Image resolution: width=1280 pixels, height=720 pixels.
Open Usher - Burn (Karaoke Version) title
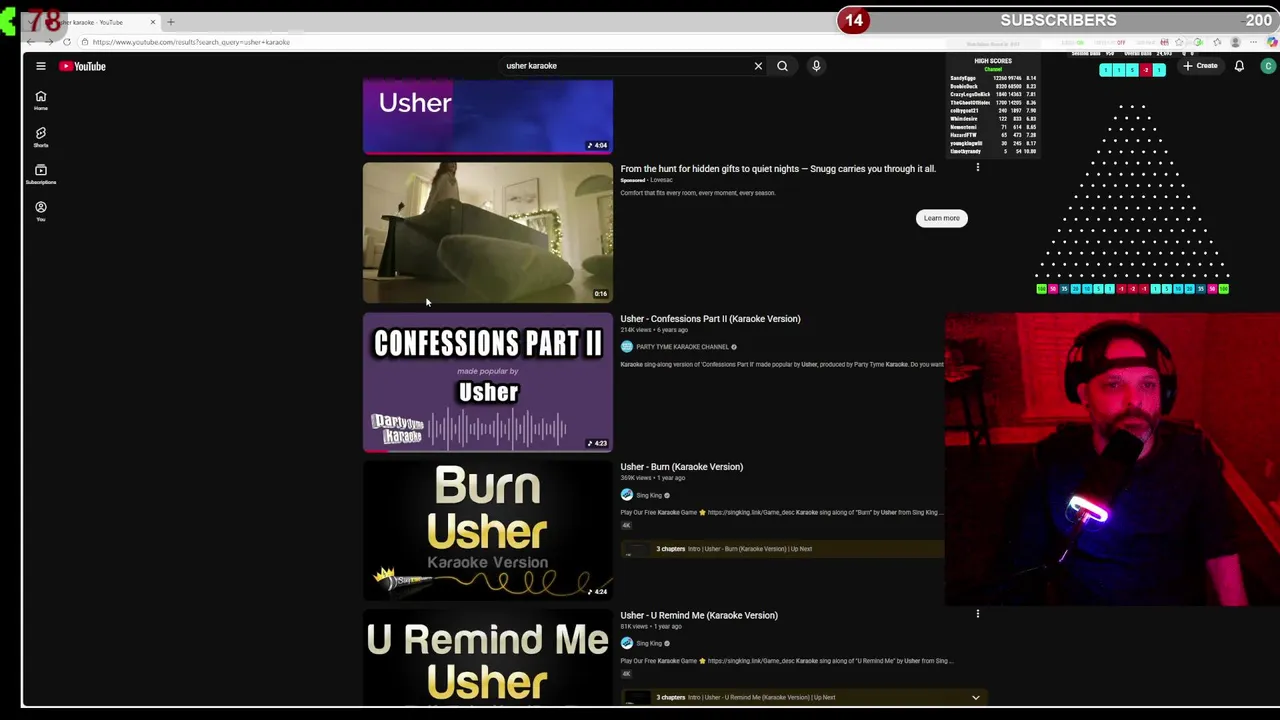pyautogui.click(x=681, y=467)
